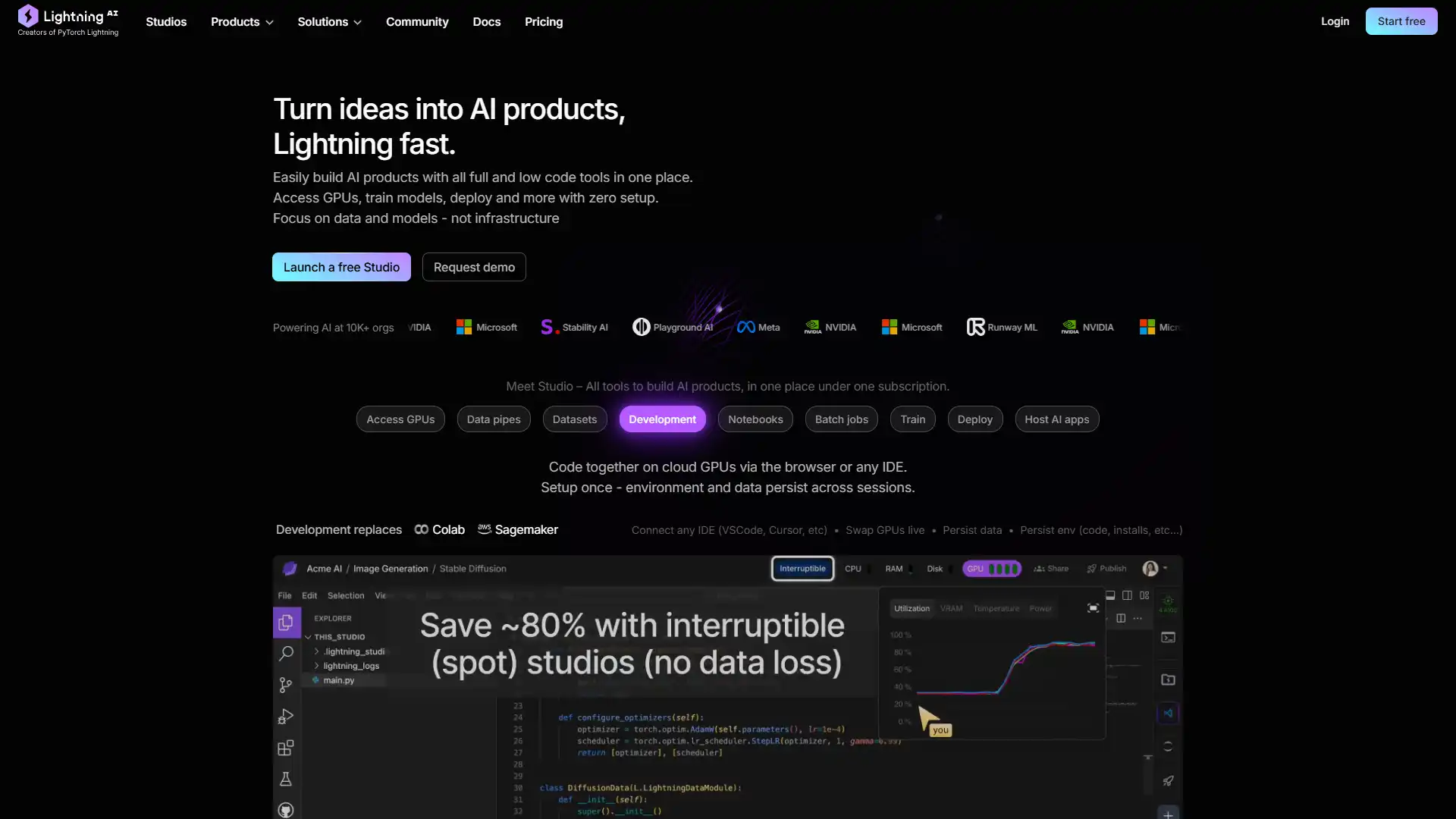Click the Search sidebar icon
1456x819 pixels.
pos(286,653)
